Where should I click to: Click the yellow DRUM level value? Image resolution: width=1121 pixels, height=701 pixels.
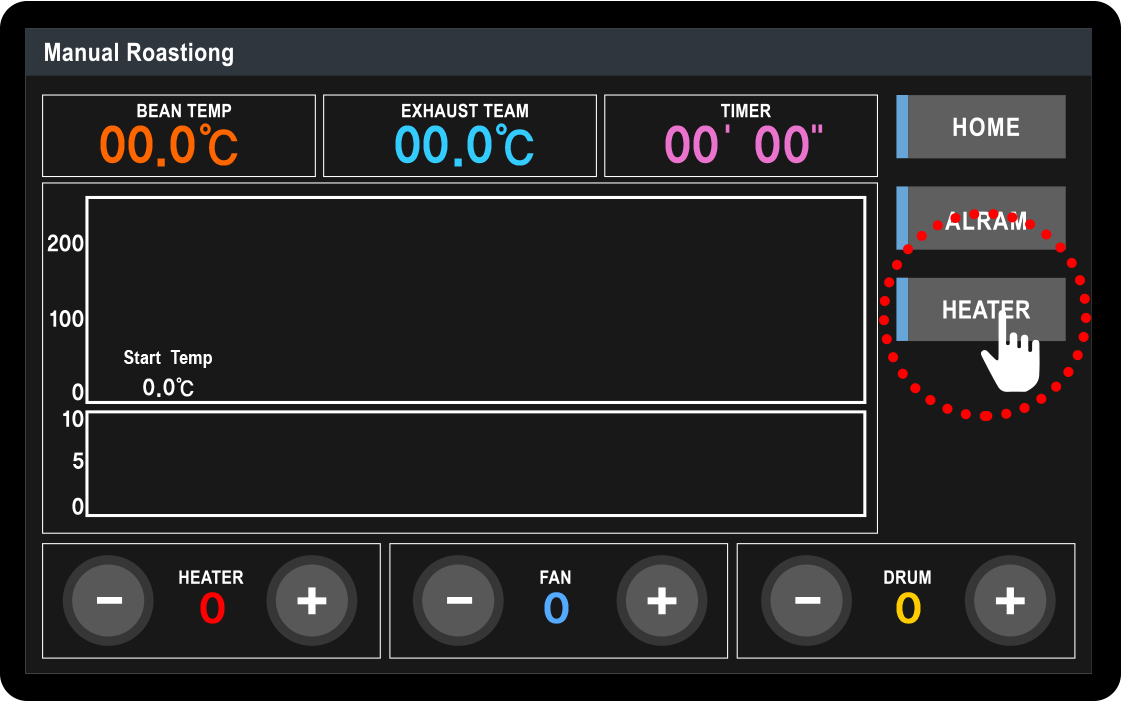point(907,609)
